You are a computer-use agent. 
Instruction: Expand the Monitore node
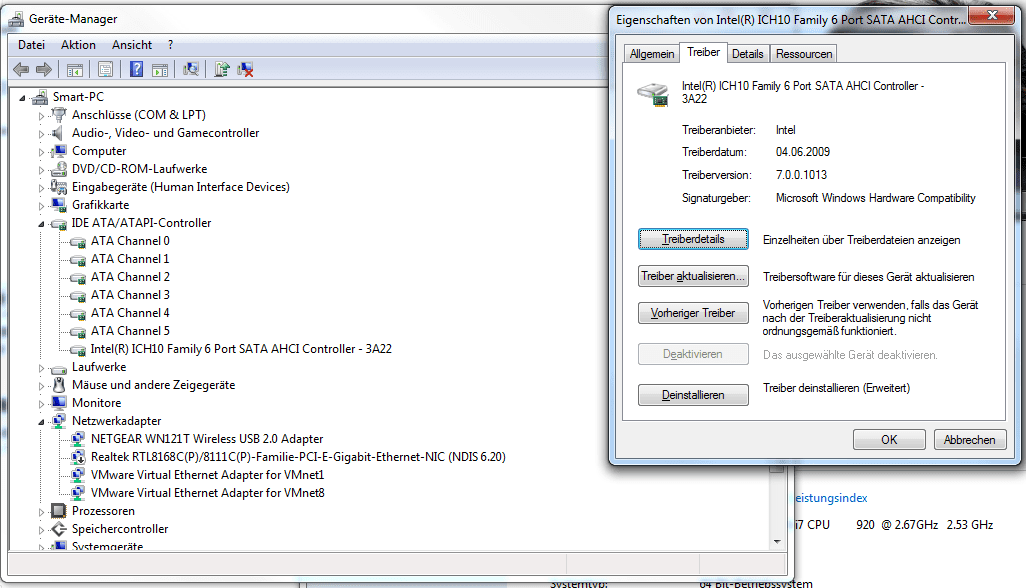point(41,404)
